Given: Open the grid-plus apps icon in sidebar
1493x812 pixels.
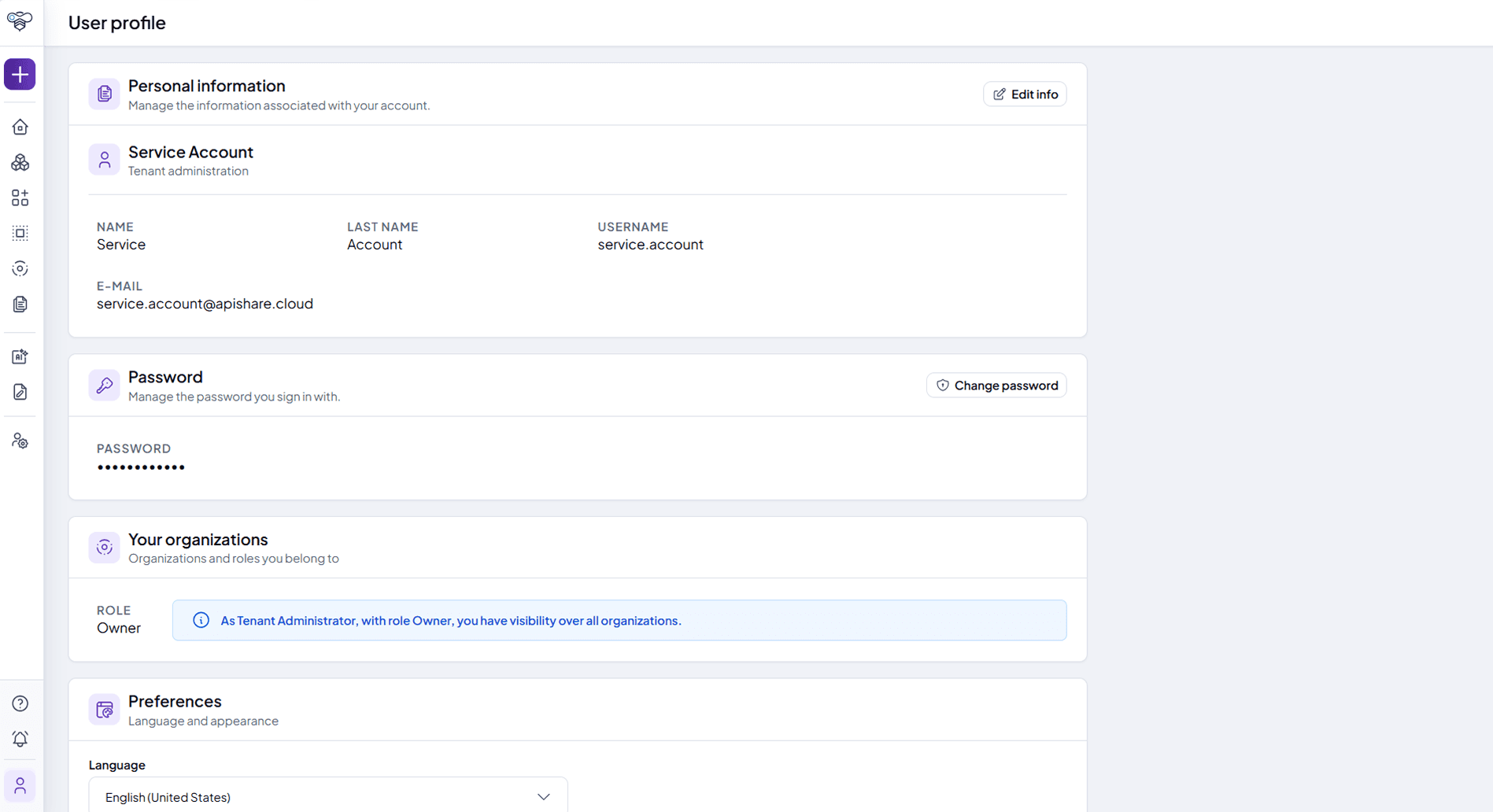Looking at the screenshot, I should 20,197.
